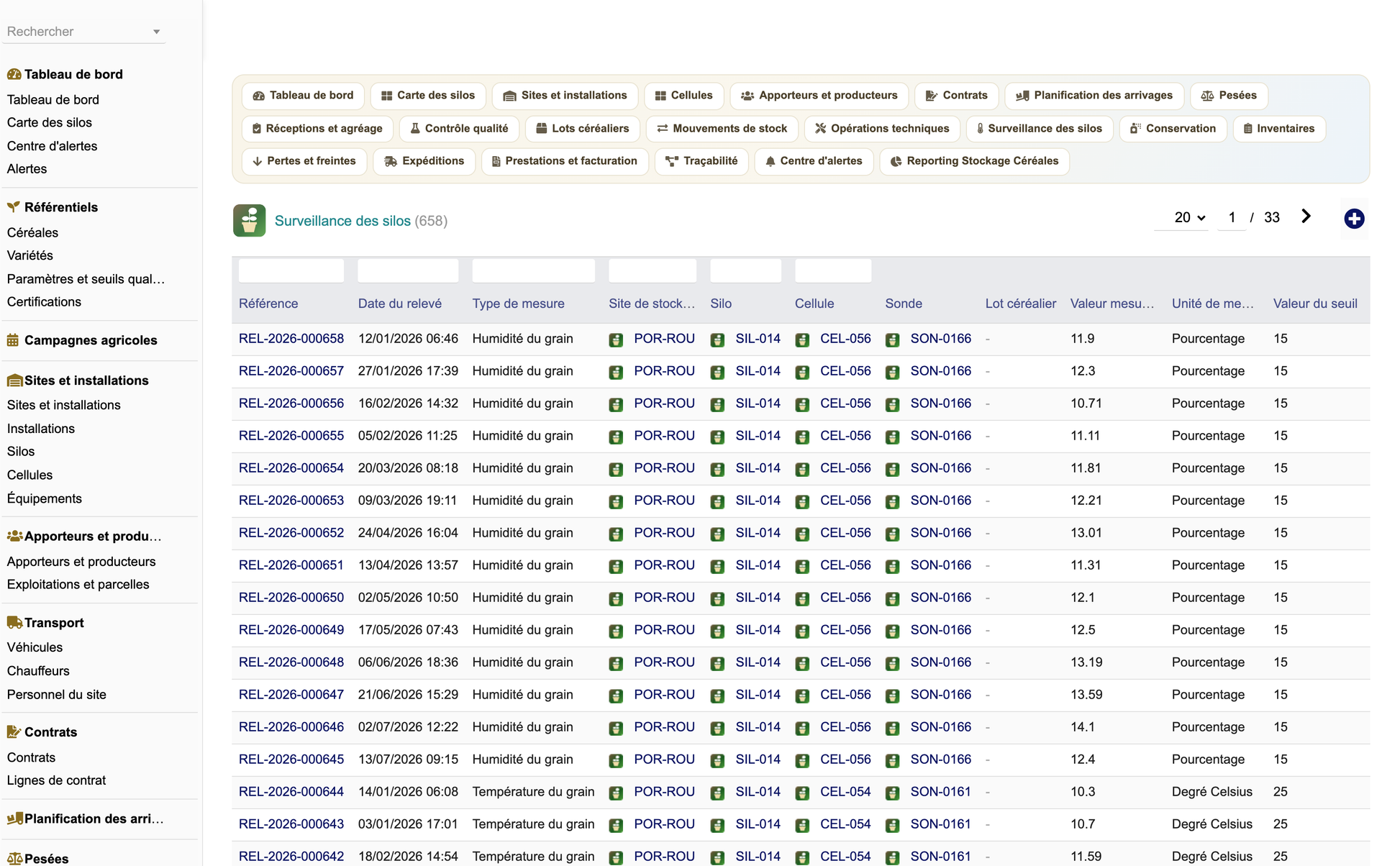The width and height of the screenshot is (1400, 866).
Task: Open Lignes de contrat in sidebar
Action: [x=56, y=780]
